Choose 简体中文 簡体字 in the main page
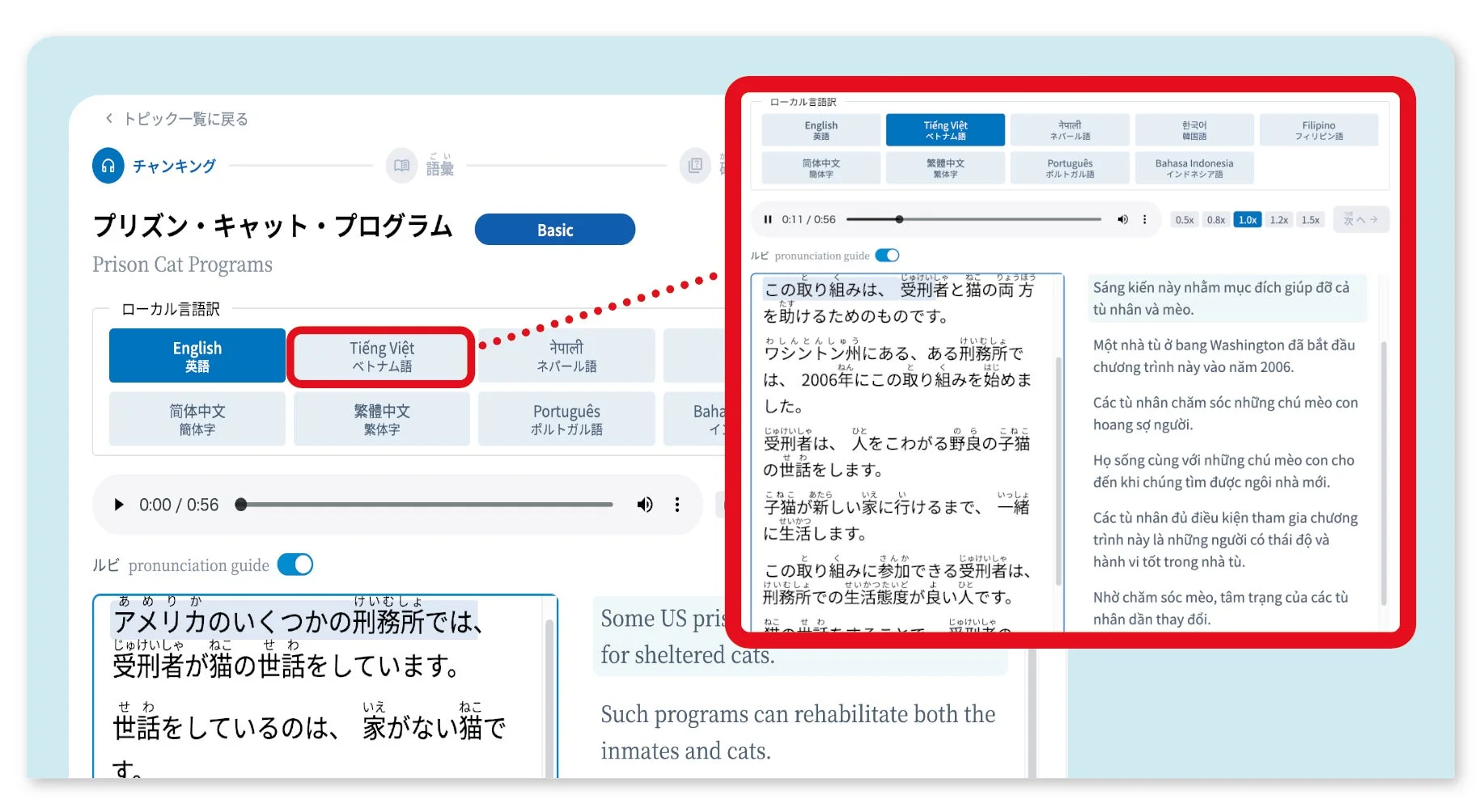1484x812 pixels. coord(197,419)
